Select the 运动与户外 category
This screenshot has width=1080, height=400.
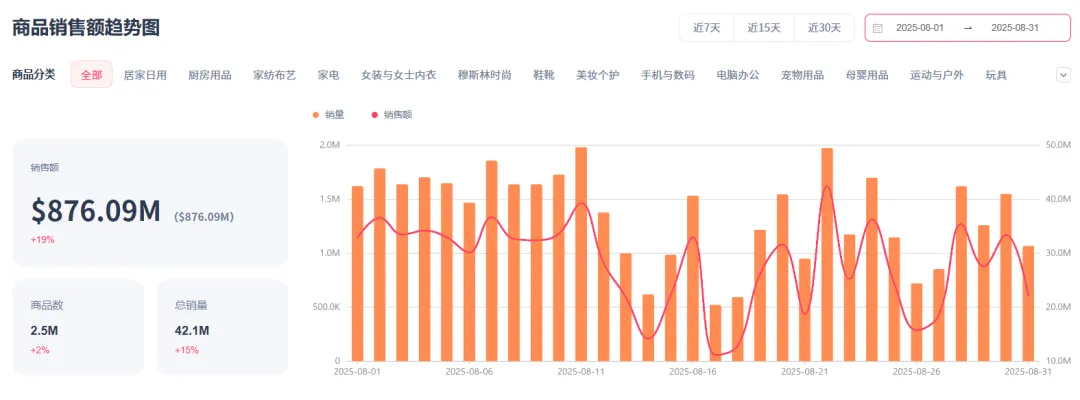937,75
